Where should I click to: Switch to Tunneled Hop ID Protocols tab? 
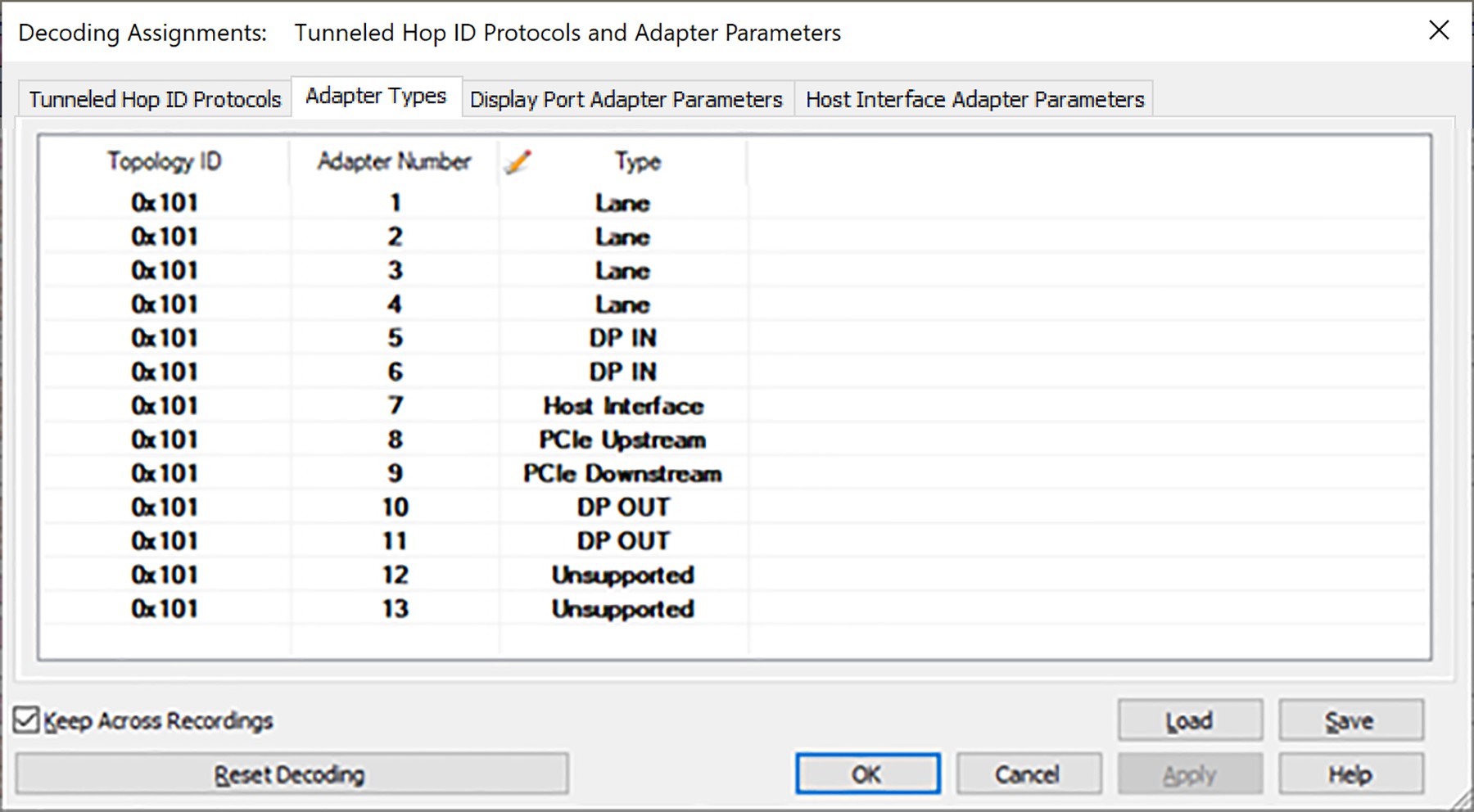155,99
